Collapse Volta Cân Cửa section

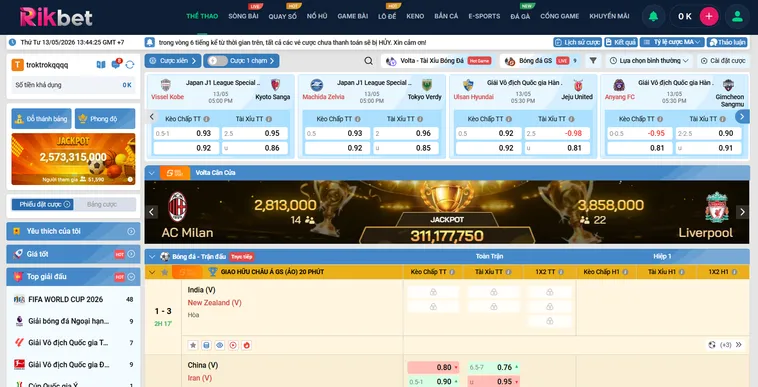pos(152,172)
